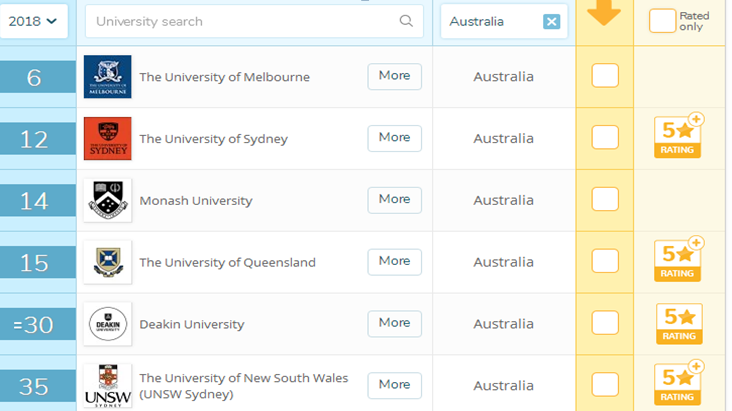The height and width of the screenshot is (411, 732).
Task: Select the compare checkbox for Monash University
Action: point(605,199)
